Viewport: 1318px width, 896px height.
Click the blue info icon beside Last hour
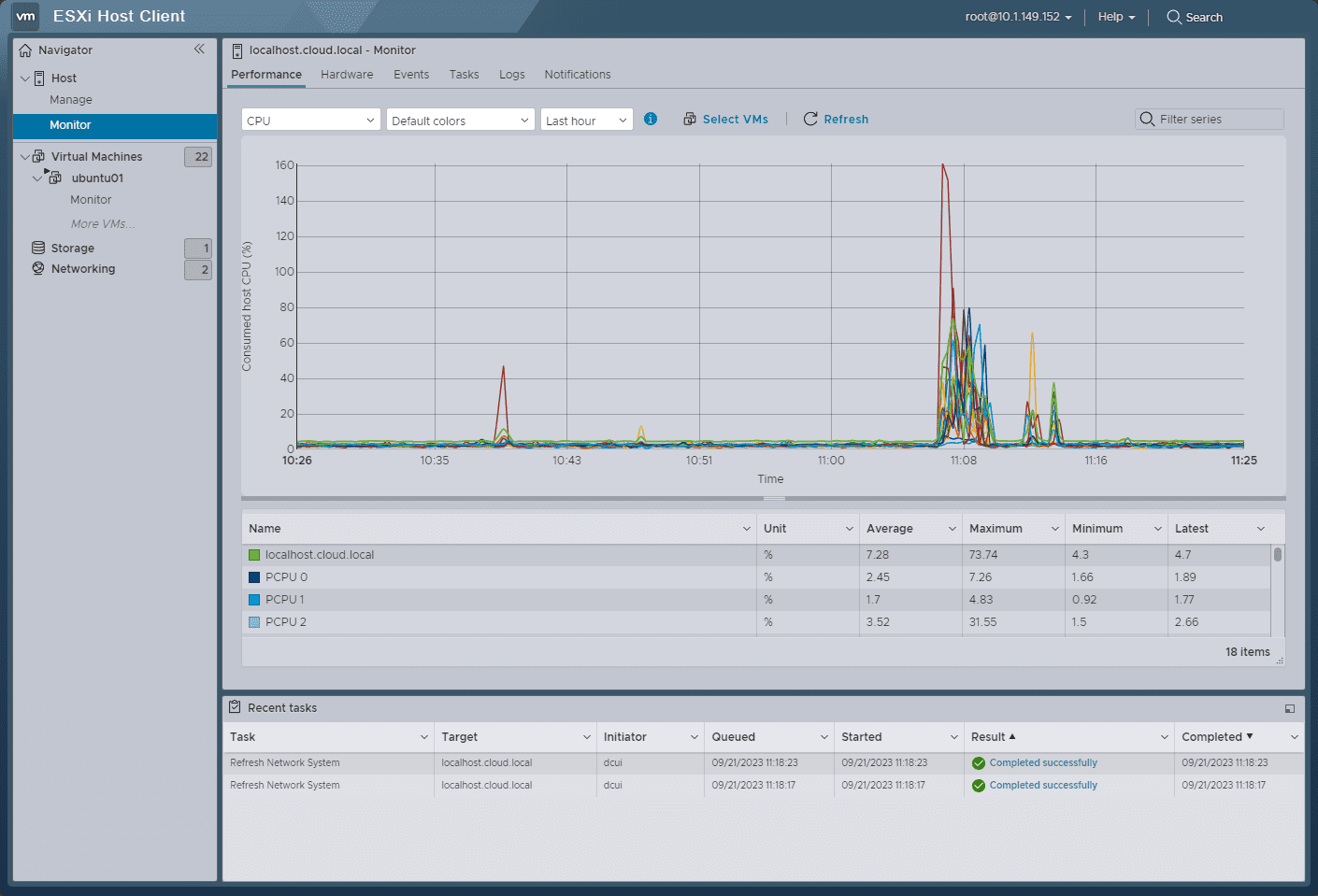tap(651, 119)
